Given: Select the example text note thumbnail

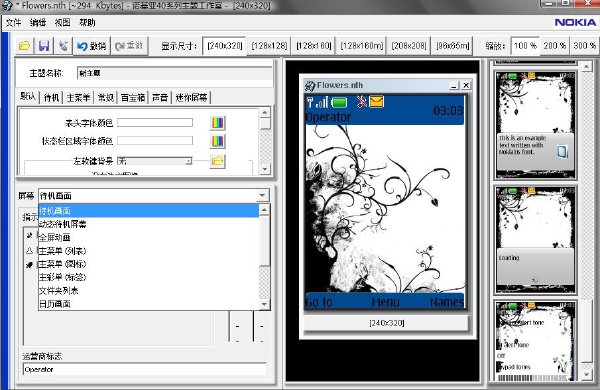Looking at the screenshot, I should pyautogui.click(x=535, y=125).
